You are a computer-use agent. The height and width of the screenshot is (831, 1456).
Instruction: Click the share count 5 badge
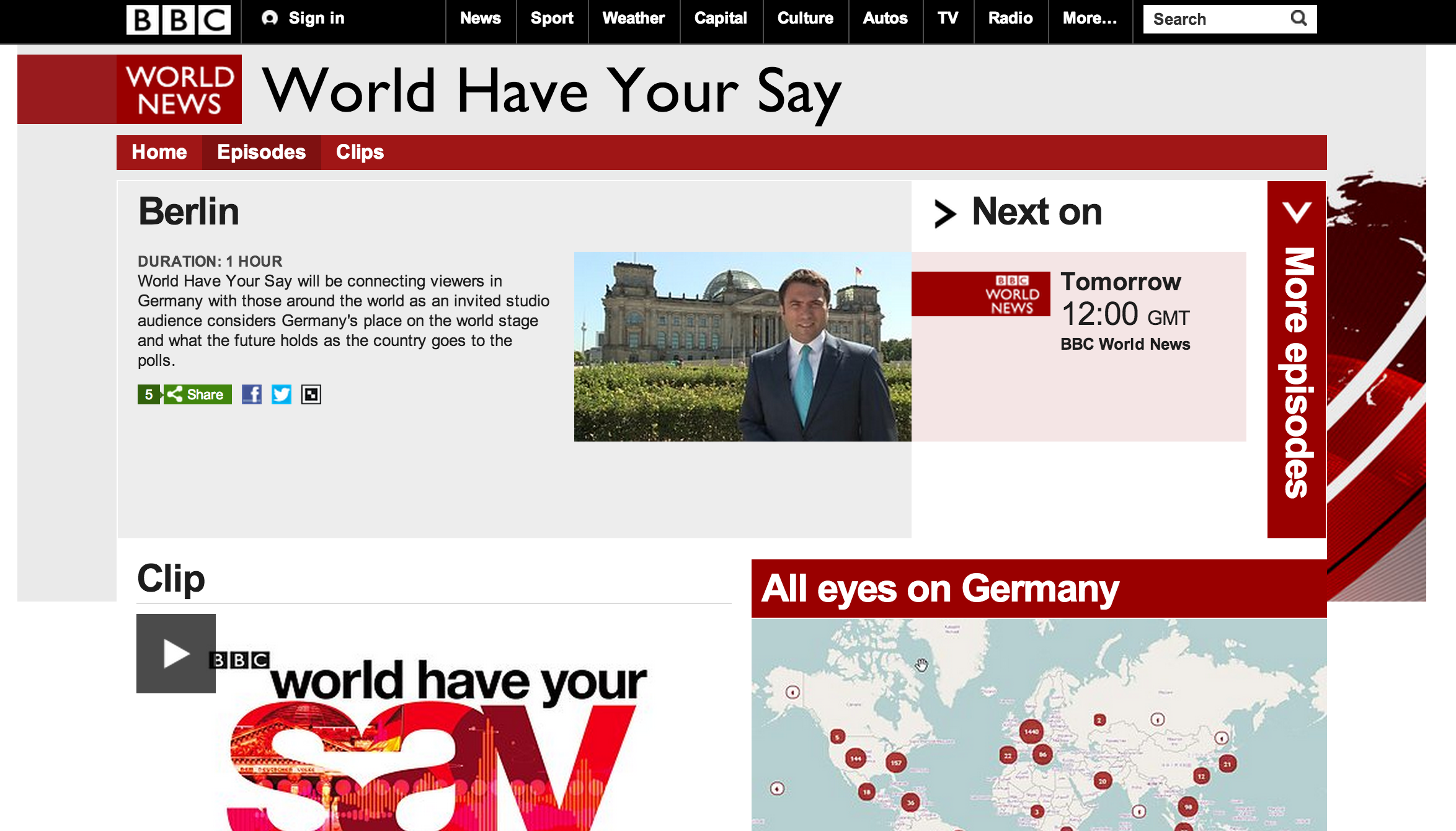pos(149,394)
